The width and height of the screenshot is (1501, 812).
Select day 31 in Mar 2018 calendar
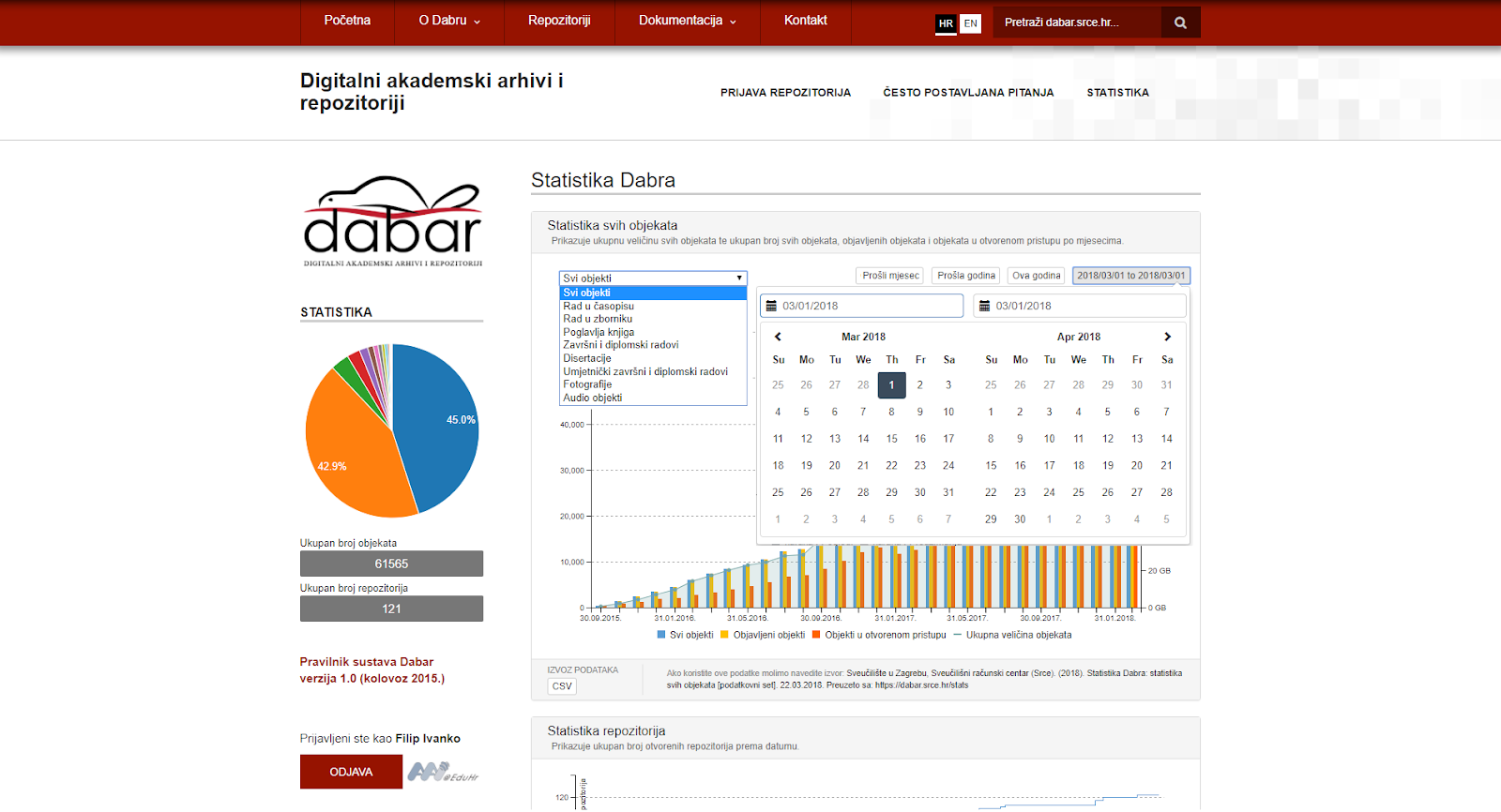point(948,492)
